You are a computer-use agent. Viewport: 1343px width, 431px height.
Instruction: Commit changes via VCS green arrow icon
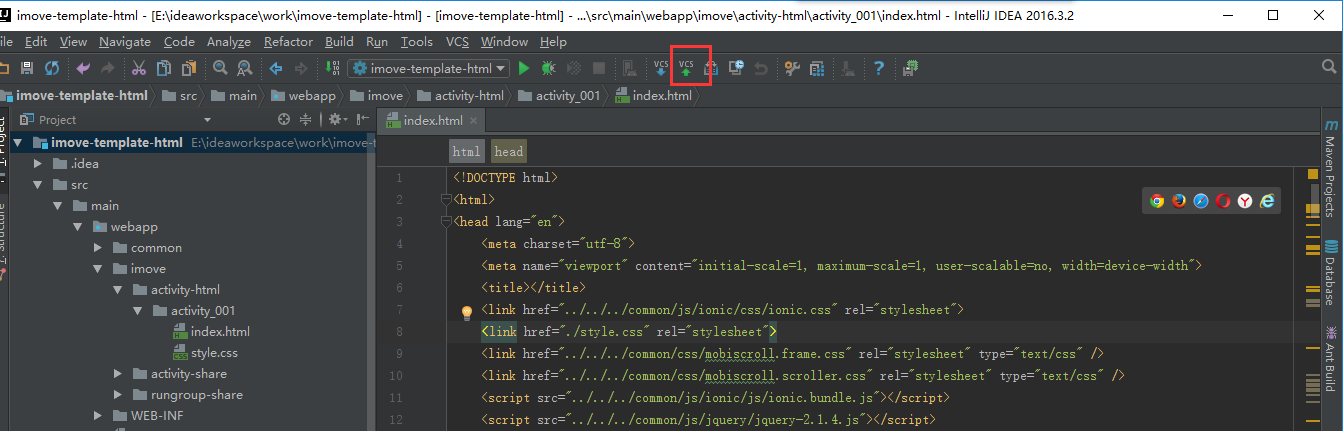(x=687, y=68)
